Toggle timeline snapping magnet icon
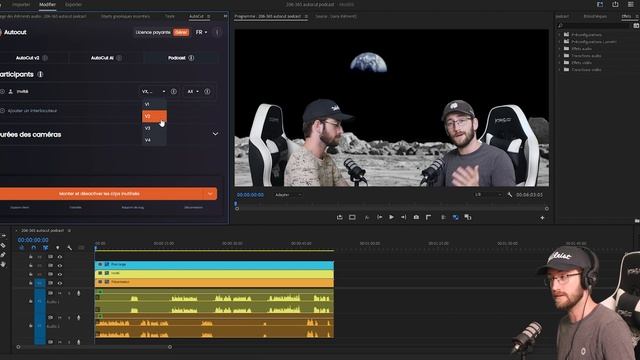Viewport: 640px width, 360px height. click(x=33, y=248)
